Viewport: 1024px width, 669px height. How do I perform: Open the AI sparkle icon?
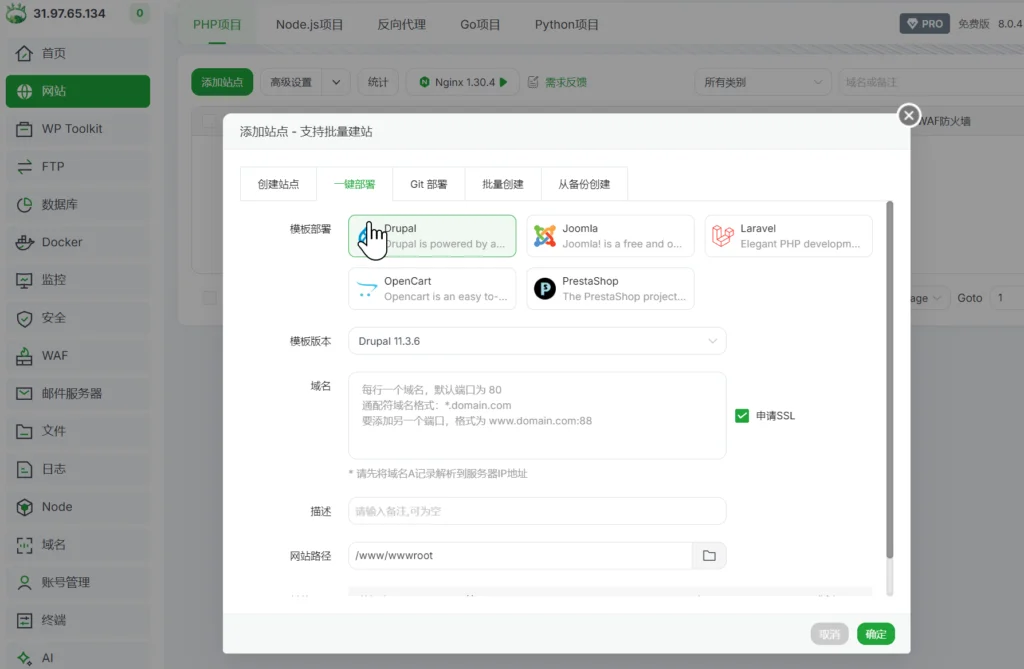tap(24, 658)
